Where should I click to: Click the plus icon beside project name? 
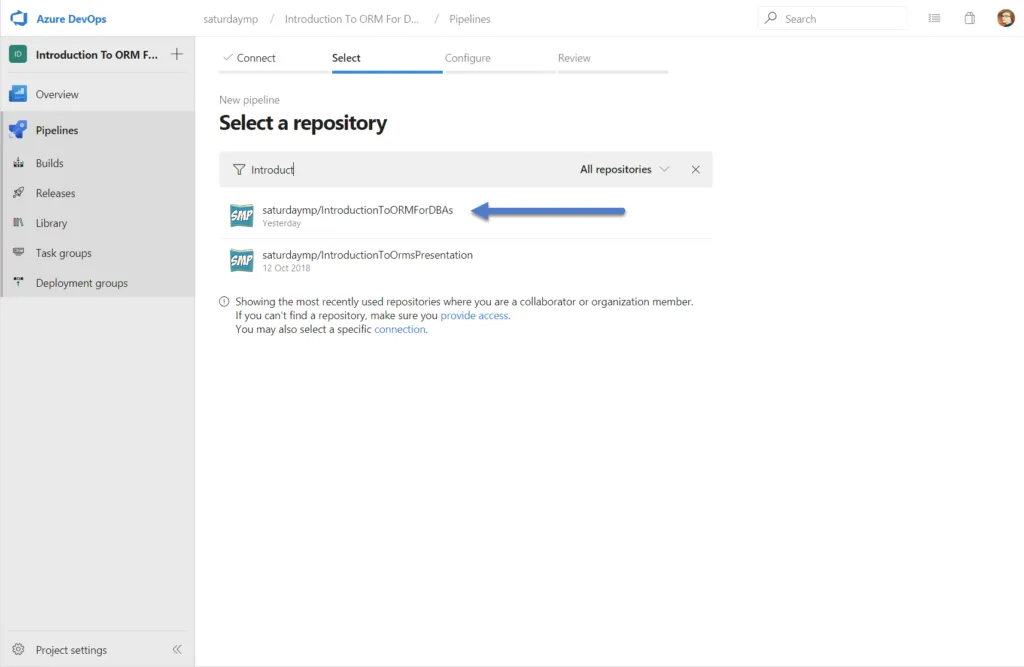(x=177, y=54)
